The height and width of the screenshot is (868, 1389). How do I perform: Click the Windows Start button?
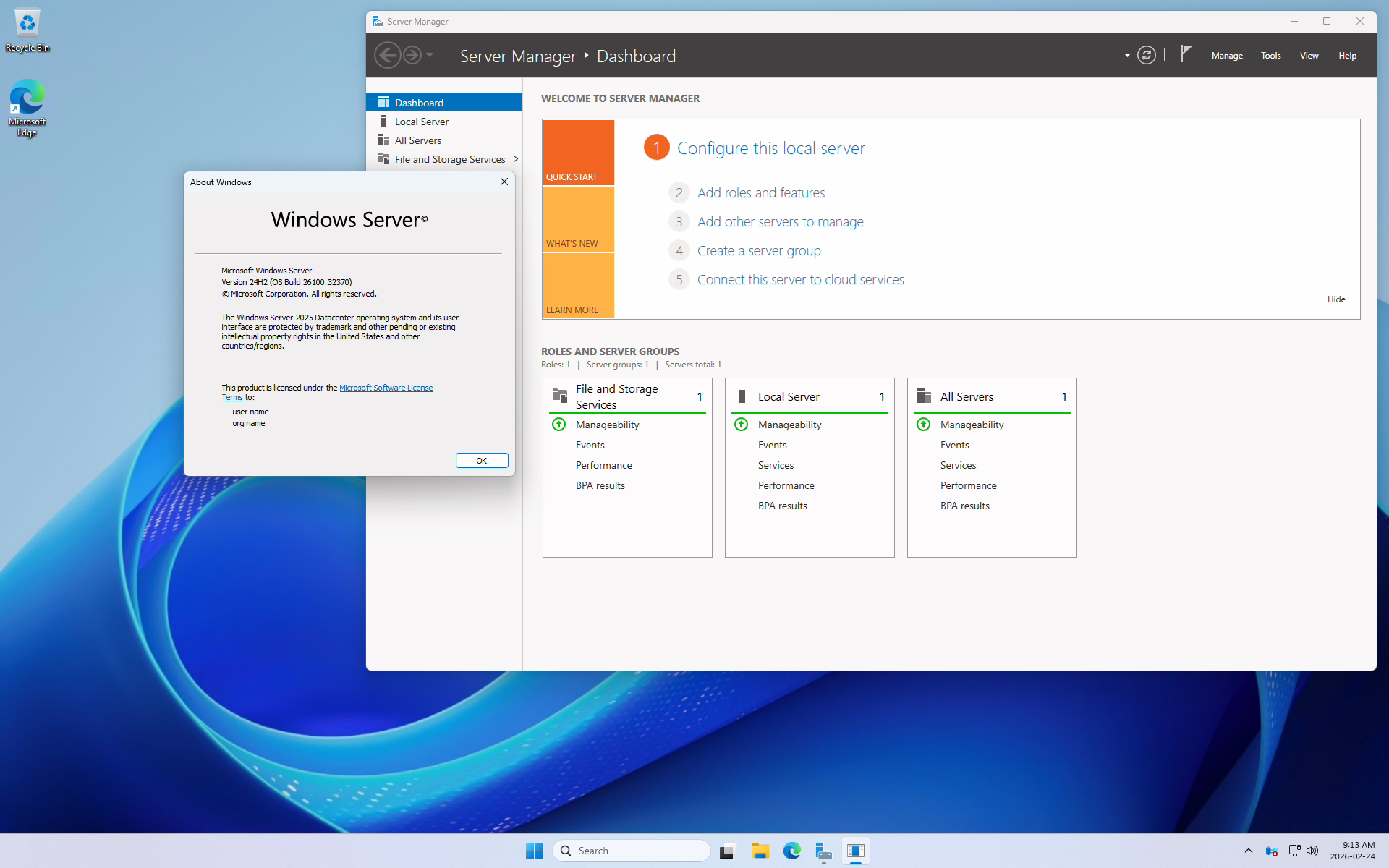click(534, 851)
